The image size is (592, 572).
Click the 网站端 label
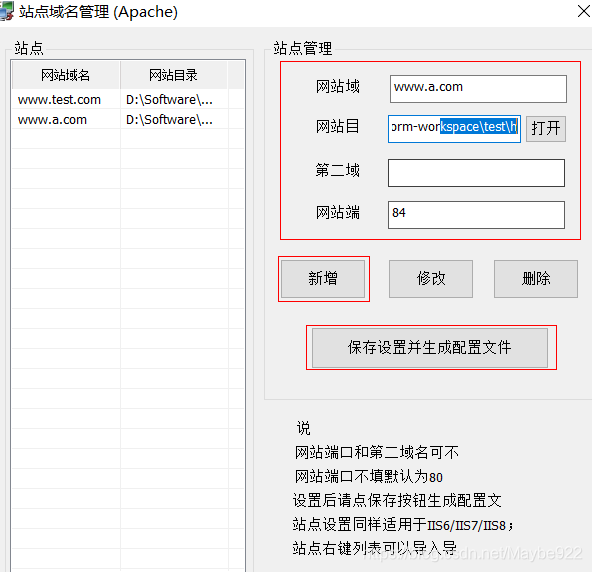[338, 213]
